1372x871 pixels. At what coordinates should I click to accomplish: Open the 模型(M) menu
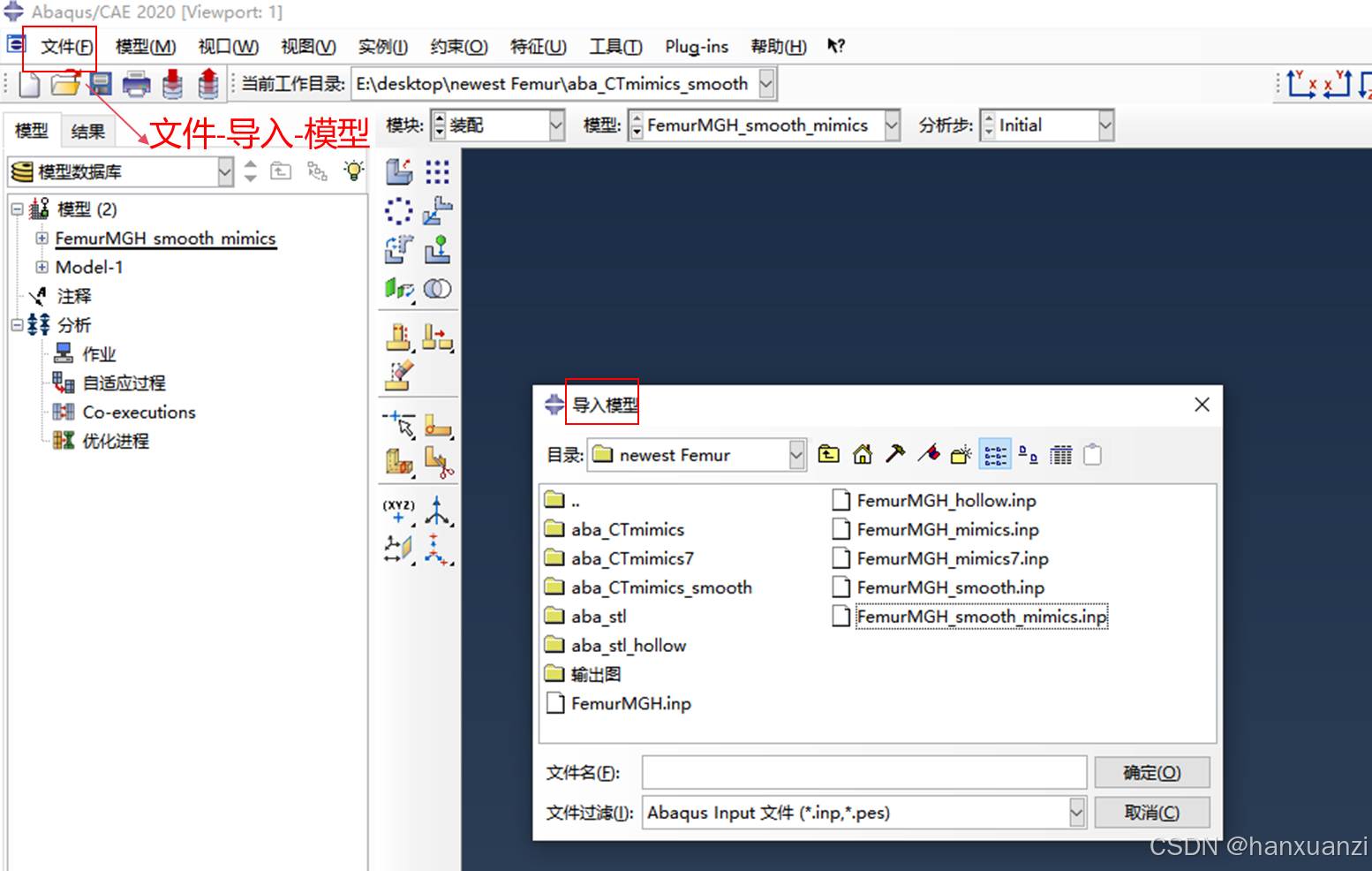tap(146, 47)
